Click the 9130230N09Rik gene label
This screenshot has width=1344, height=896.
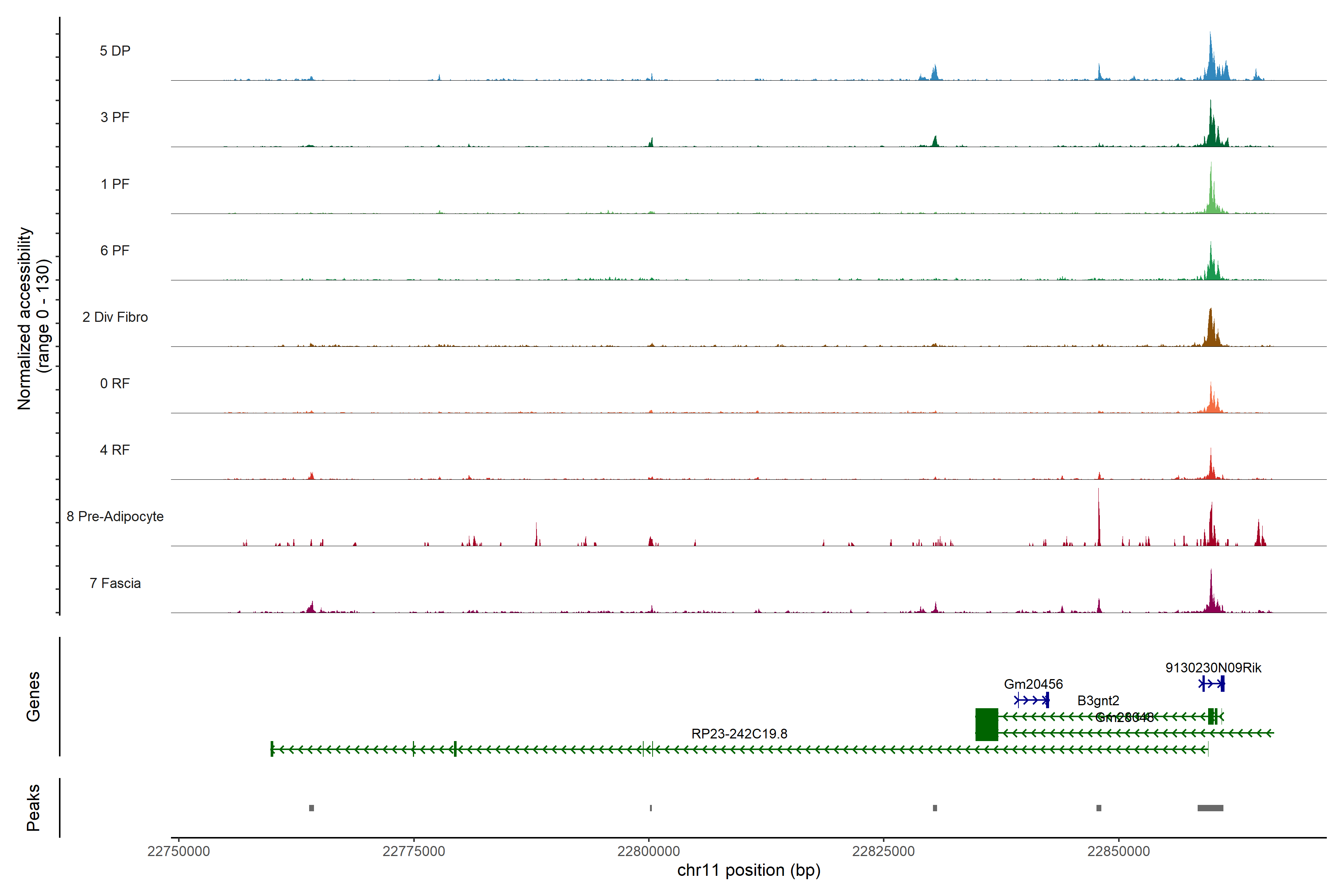(x=1213, y=668)
